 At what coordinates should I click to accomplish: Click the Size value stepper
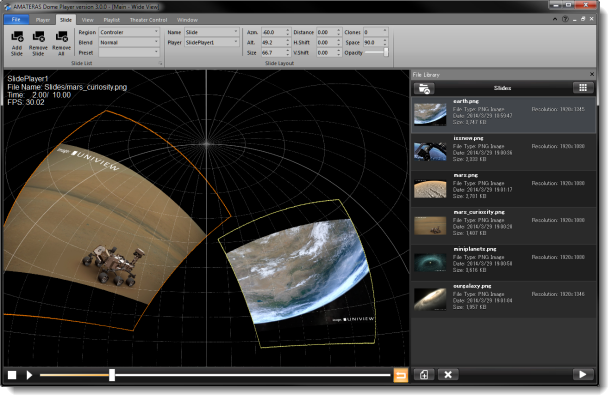(x=287, y=53)
